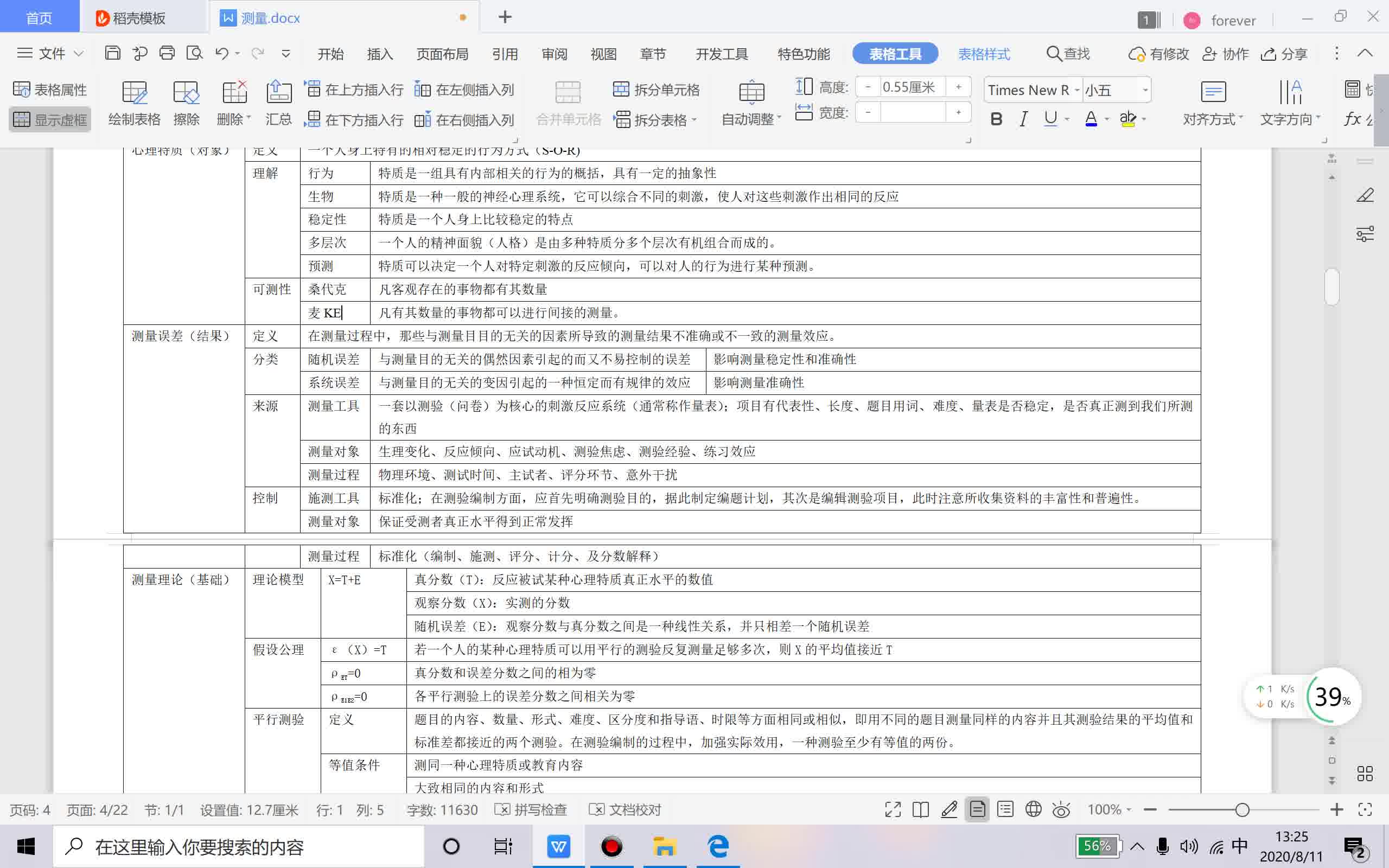Image resolution: width=1389 pixels, height=868 pixels.
Task: Click the column width input field
Action: point(913,111)
